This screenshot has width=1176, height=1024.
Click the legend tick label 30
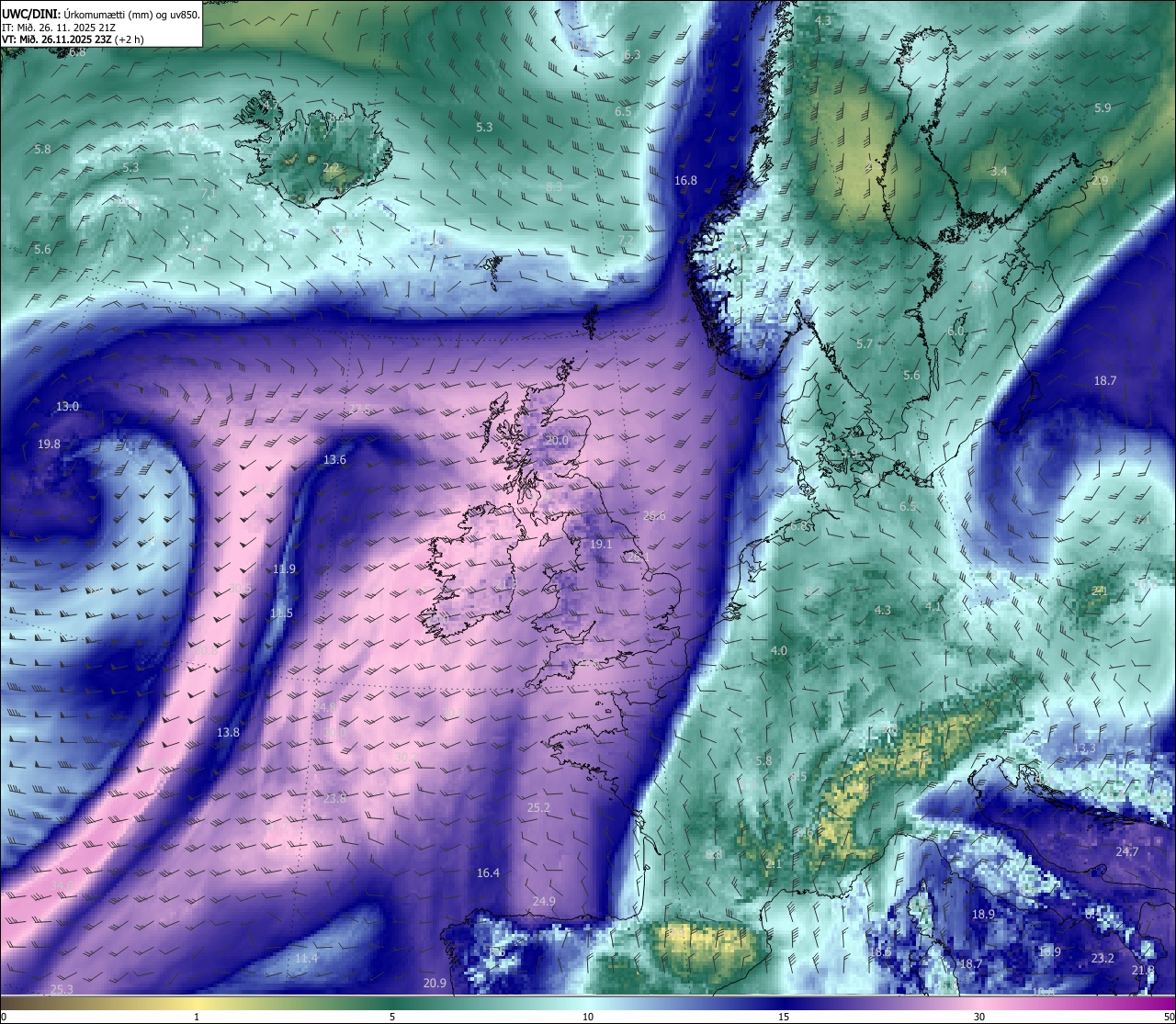pyautogui.click(x=979, y=1017)
